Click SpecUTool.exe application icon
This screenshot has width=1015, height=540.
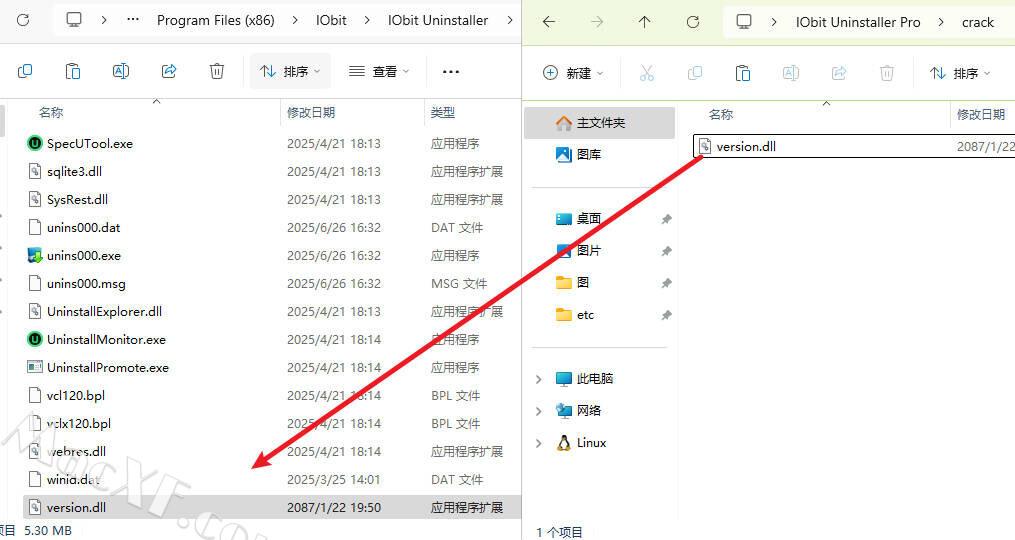coord(35,143)
